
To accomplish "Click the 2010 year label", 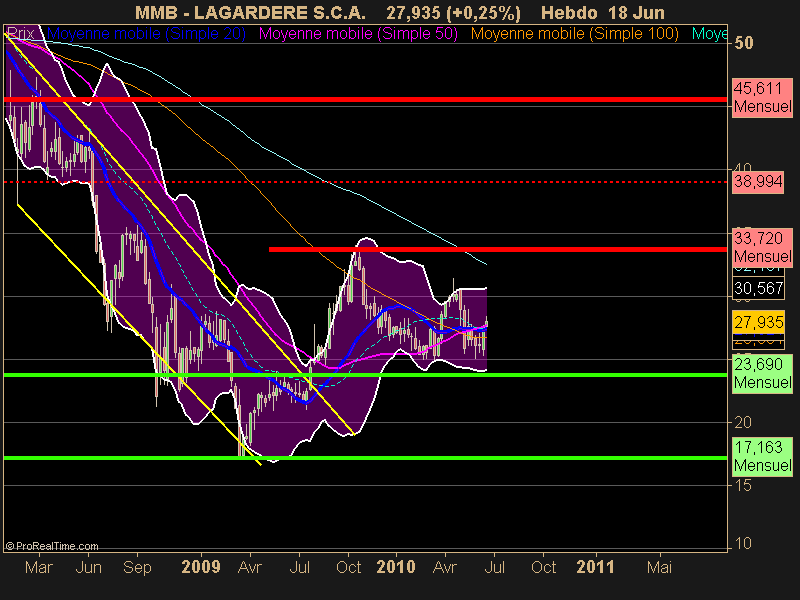I will pyautogui.click(x=396, y=567).
